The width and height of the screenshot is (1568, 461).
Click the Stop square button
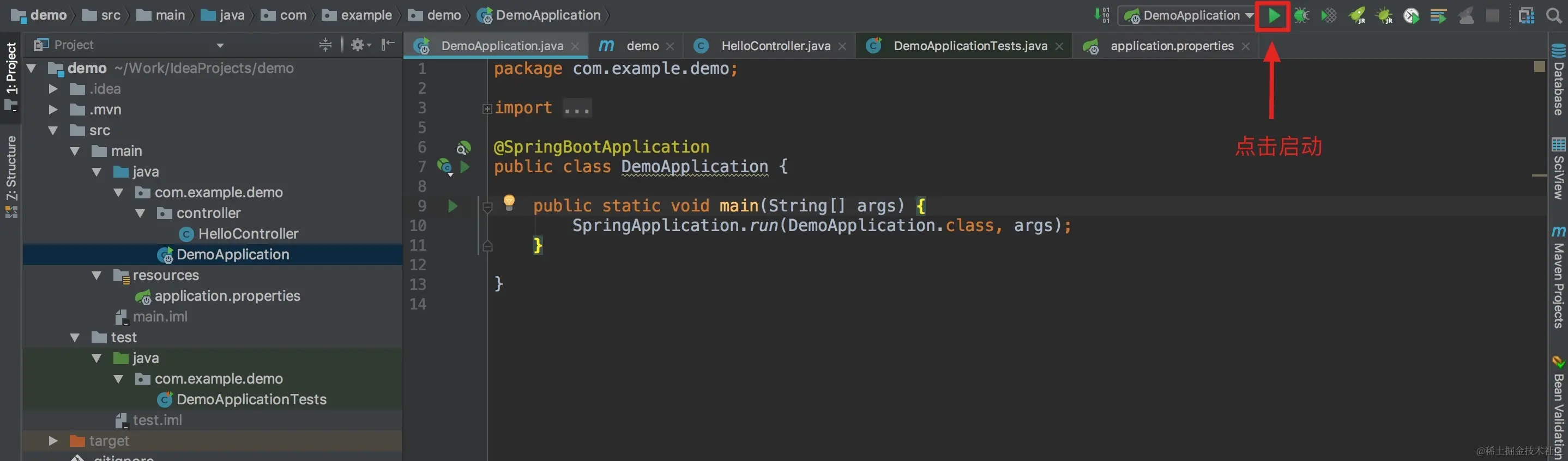pos(1492,15)
